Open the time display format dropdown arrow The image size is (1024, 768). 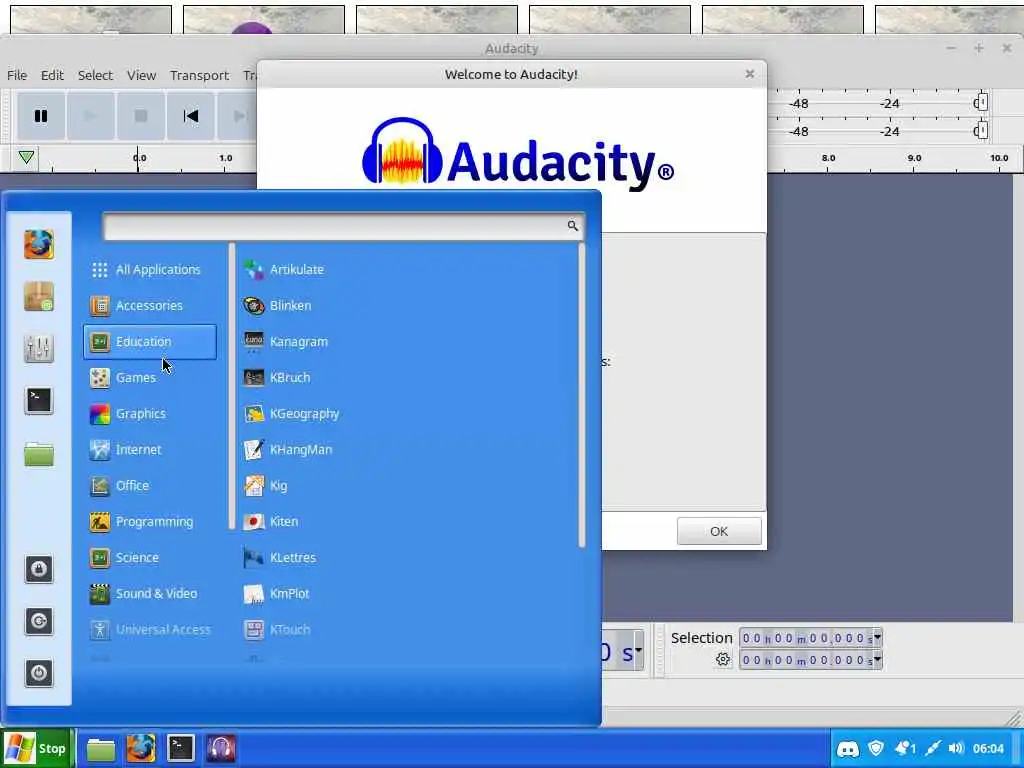(638, 650)
